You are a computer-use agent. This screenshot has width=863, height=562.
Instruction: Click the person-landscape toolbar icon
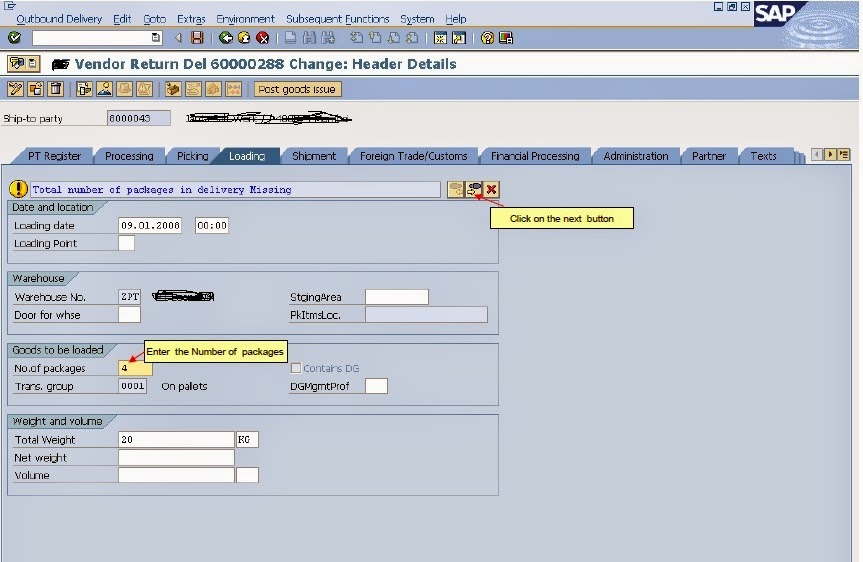105,89
